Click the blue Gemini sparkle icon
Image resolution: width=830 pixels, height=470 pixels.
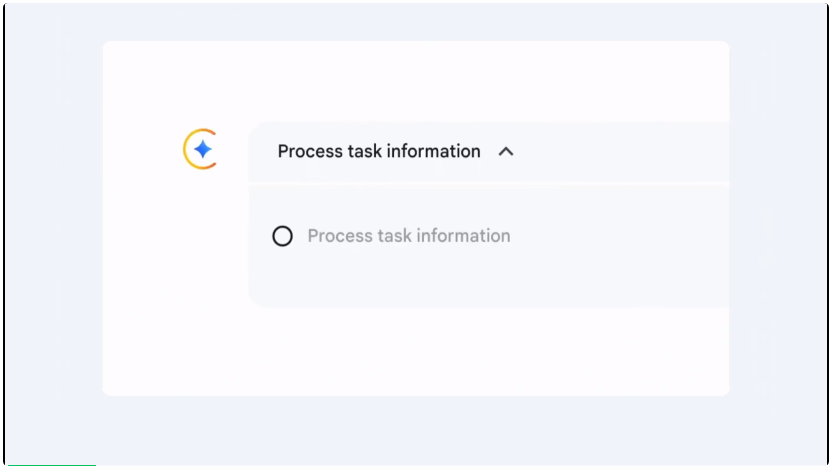point(203,150)
